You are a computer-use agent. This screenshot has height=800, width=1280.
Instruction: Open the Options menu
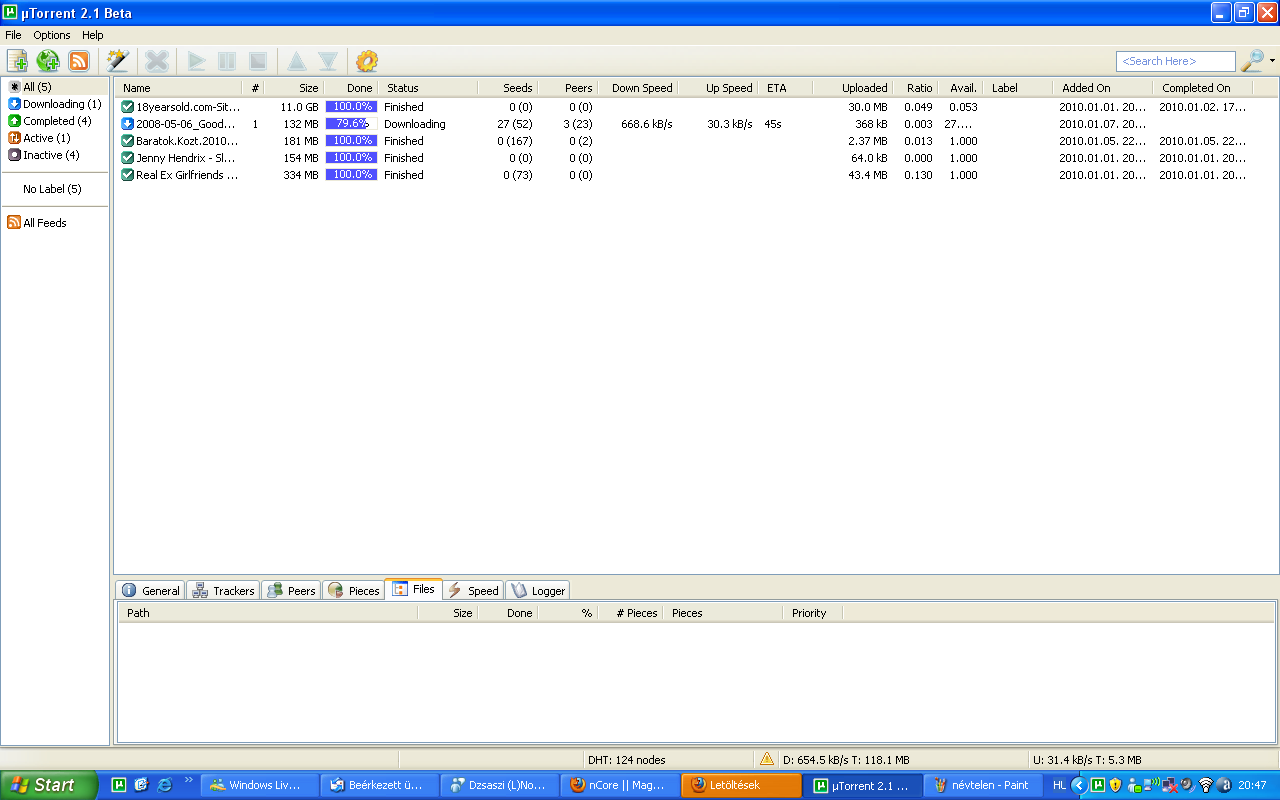point(52,35)
